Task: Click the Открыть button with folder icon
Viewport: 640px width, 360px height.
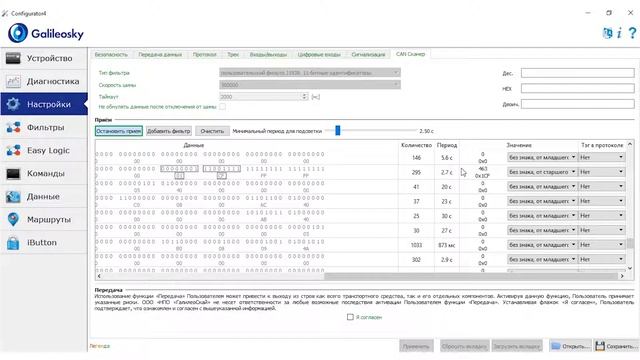Action: [x=570, y=346]
